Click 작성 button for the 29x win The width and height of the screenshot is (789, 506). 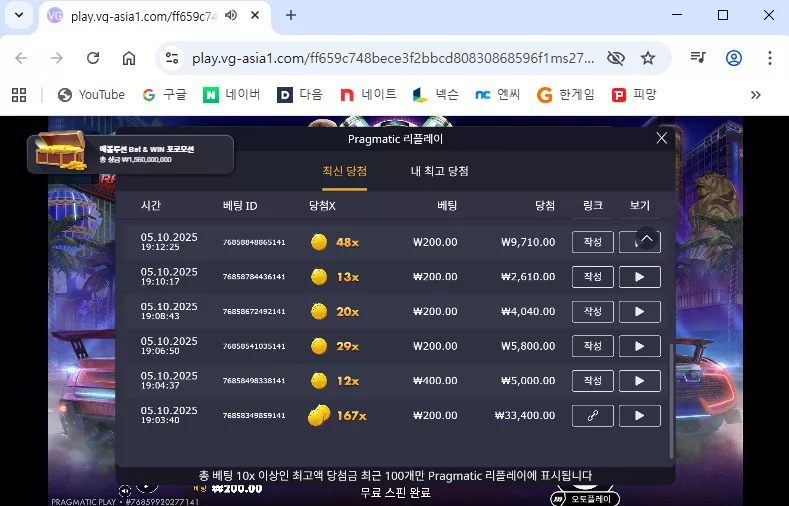[593, 346]
